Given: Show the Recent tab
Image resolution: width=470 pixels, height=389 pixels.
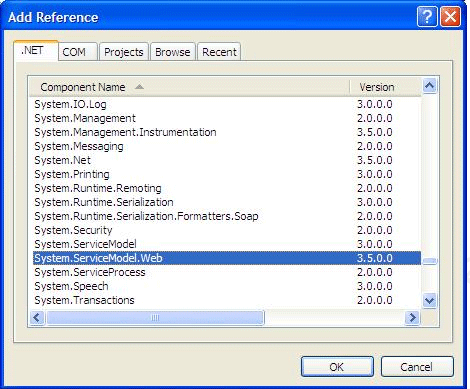Looking at the screenshot, I should pyautogui.click(x=219, y=52).
